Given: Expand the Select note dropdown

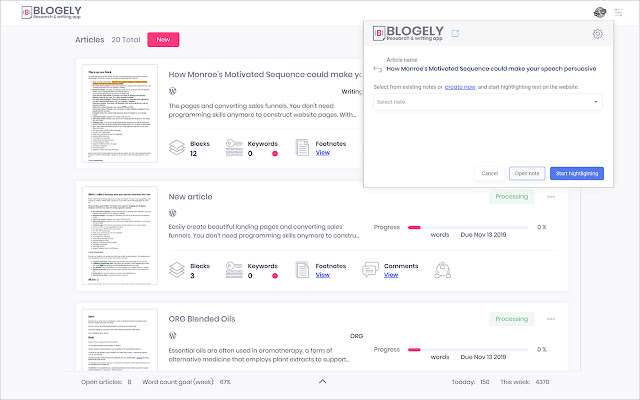Looking at the screenshot, I should click(487, 102).
